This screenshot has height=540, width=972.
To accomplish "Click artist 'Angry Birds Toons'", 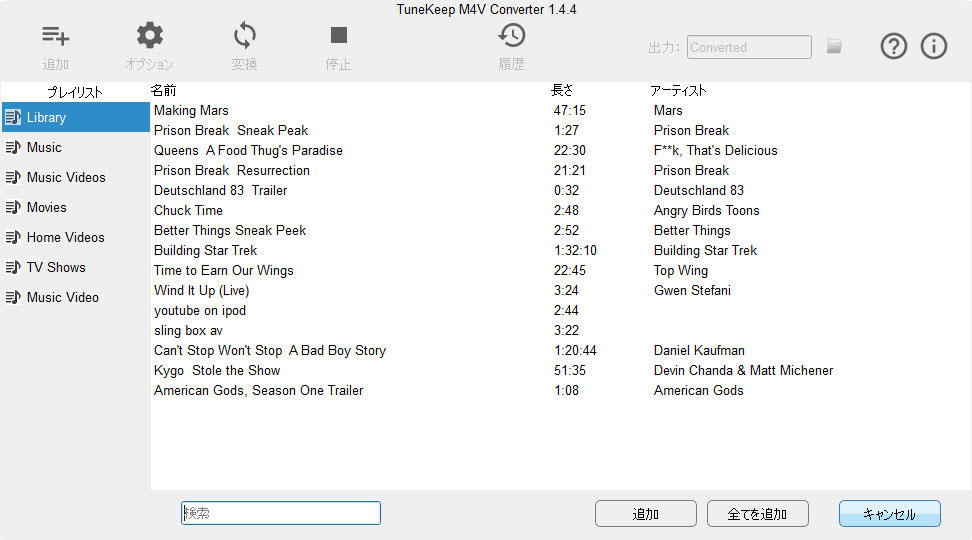I will [707, 210].
